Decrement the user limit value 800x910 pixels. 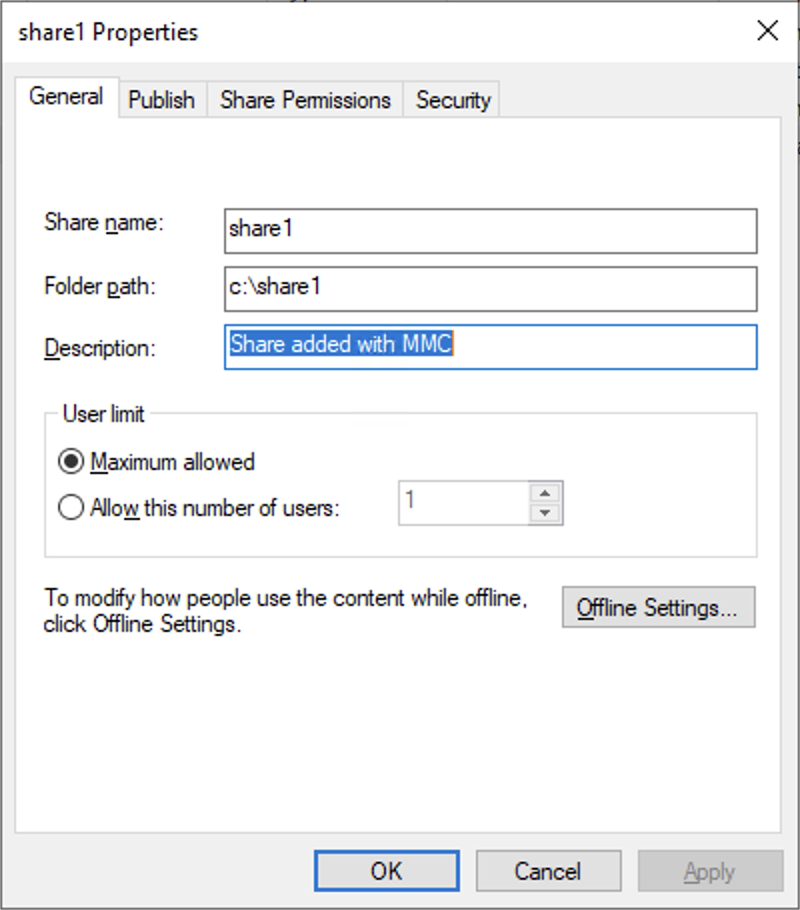[545, 510]
